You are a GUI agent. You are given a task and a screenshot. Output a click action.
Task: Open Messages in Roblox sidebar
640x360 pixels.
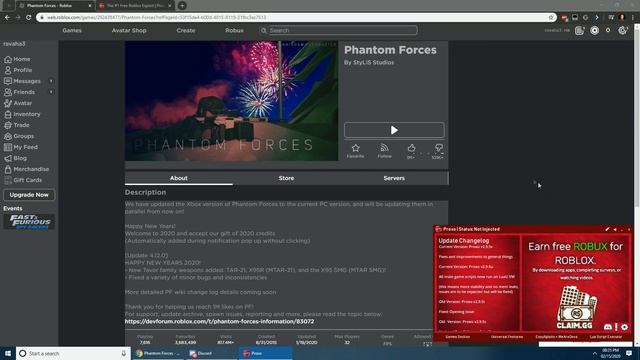point(22,81)
